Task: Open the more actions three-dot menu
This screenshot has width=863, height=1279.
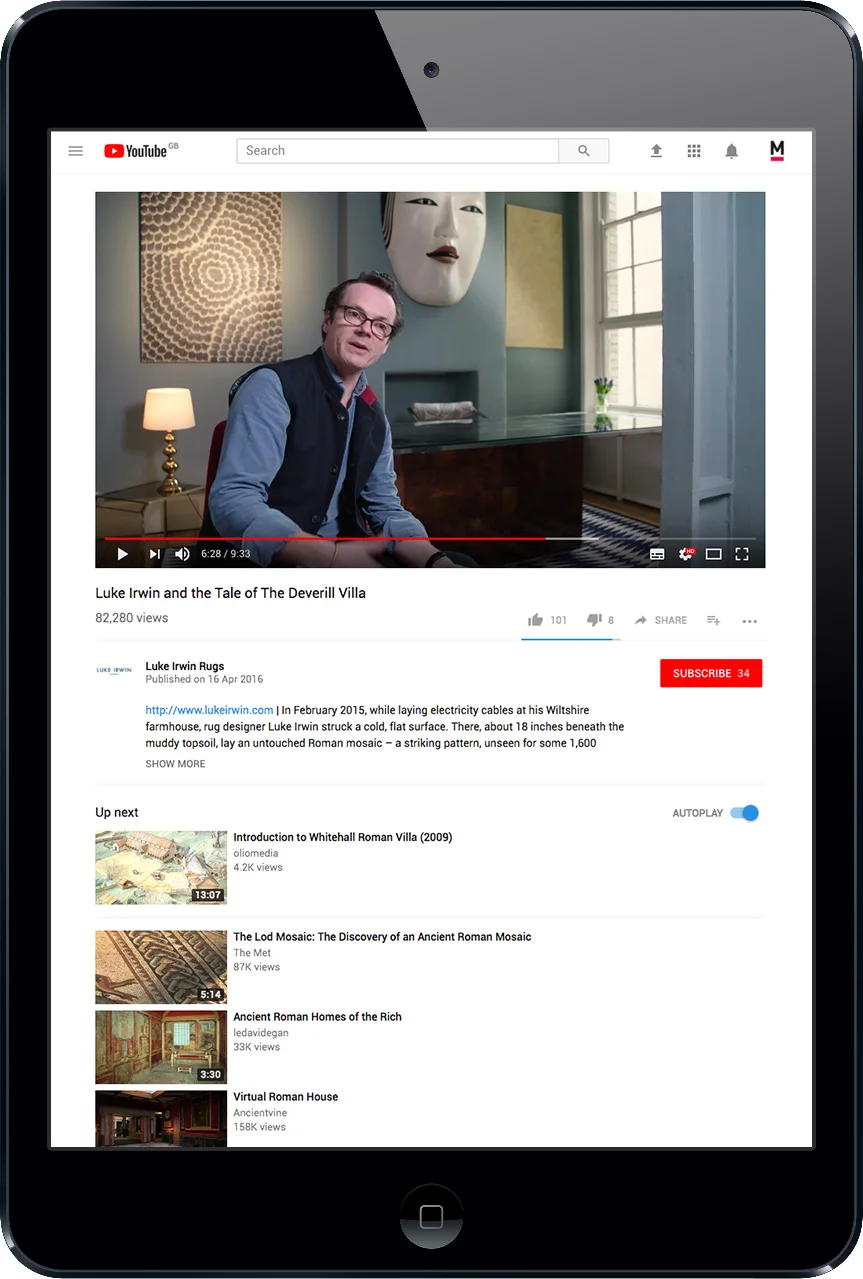Action: pyautogui.click(x=749, y=621)
